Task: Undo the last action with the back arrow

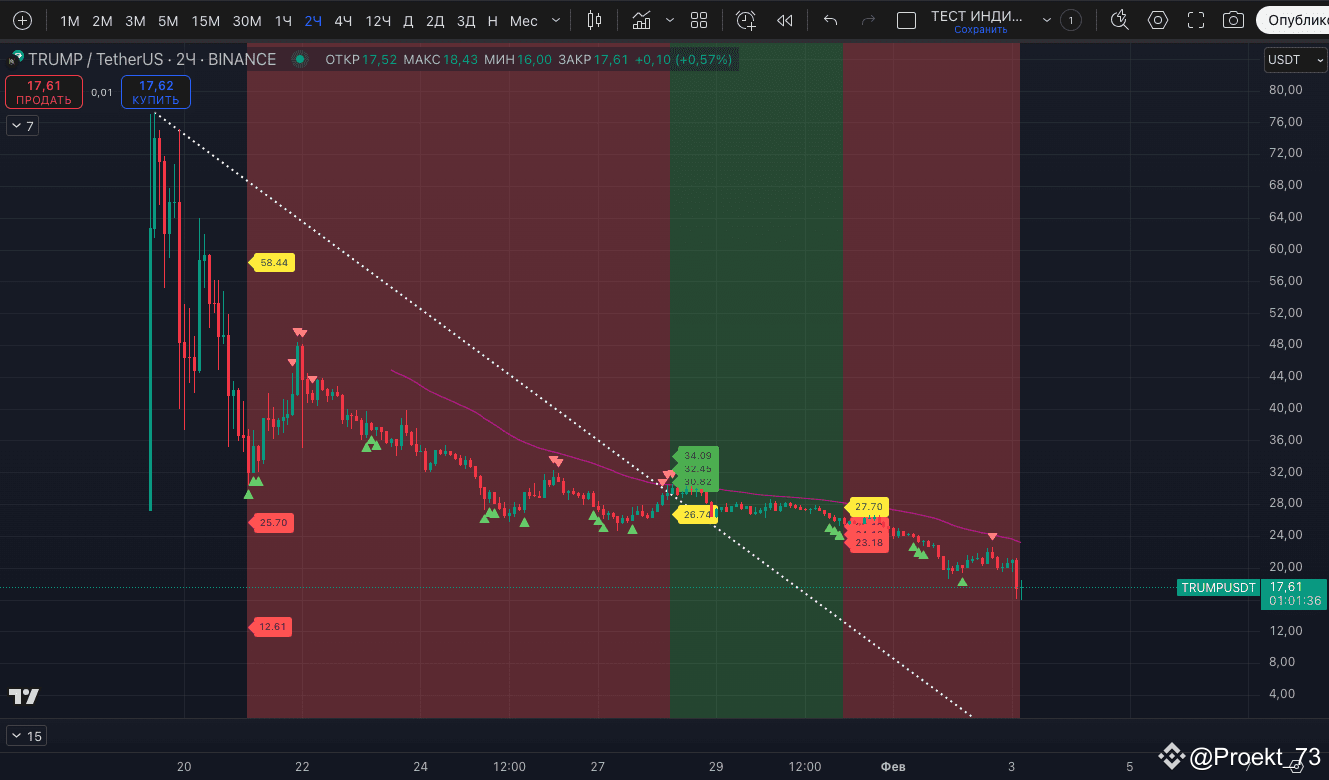Action: pos(830,20)
